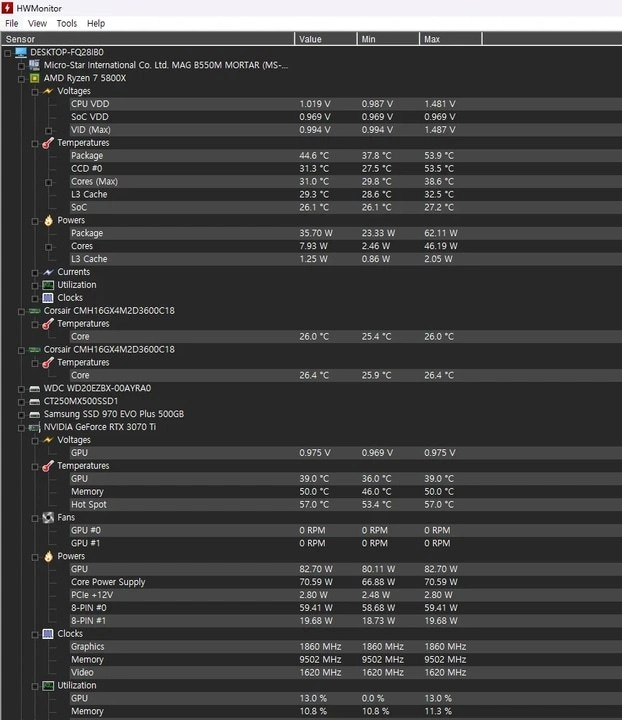The height and width of the screenshot is (720, 622).
Task: Click the Samsung SSD 970 EVO drive icon
Action: point(34,415)
